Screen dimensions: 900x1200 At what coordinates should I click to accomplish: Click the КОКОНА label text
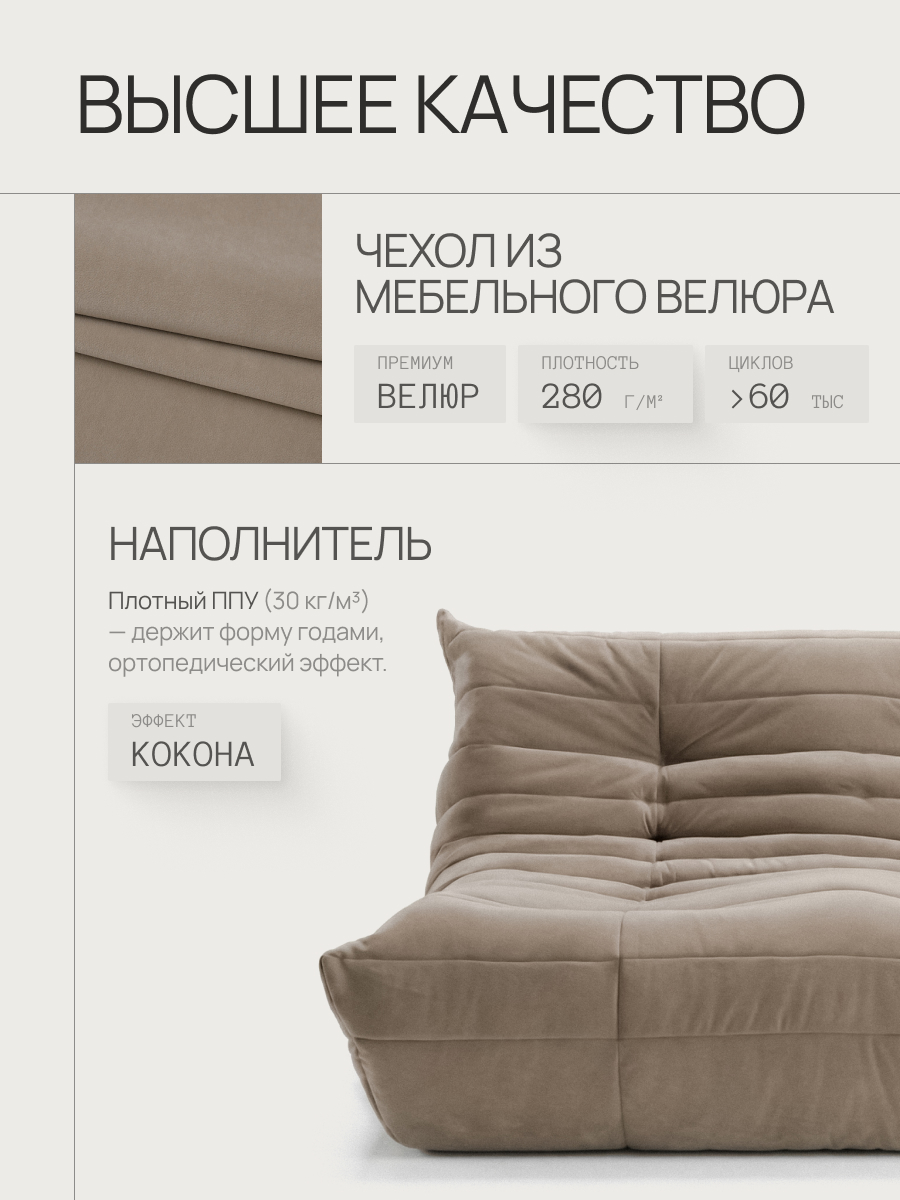coord(193,755)
